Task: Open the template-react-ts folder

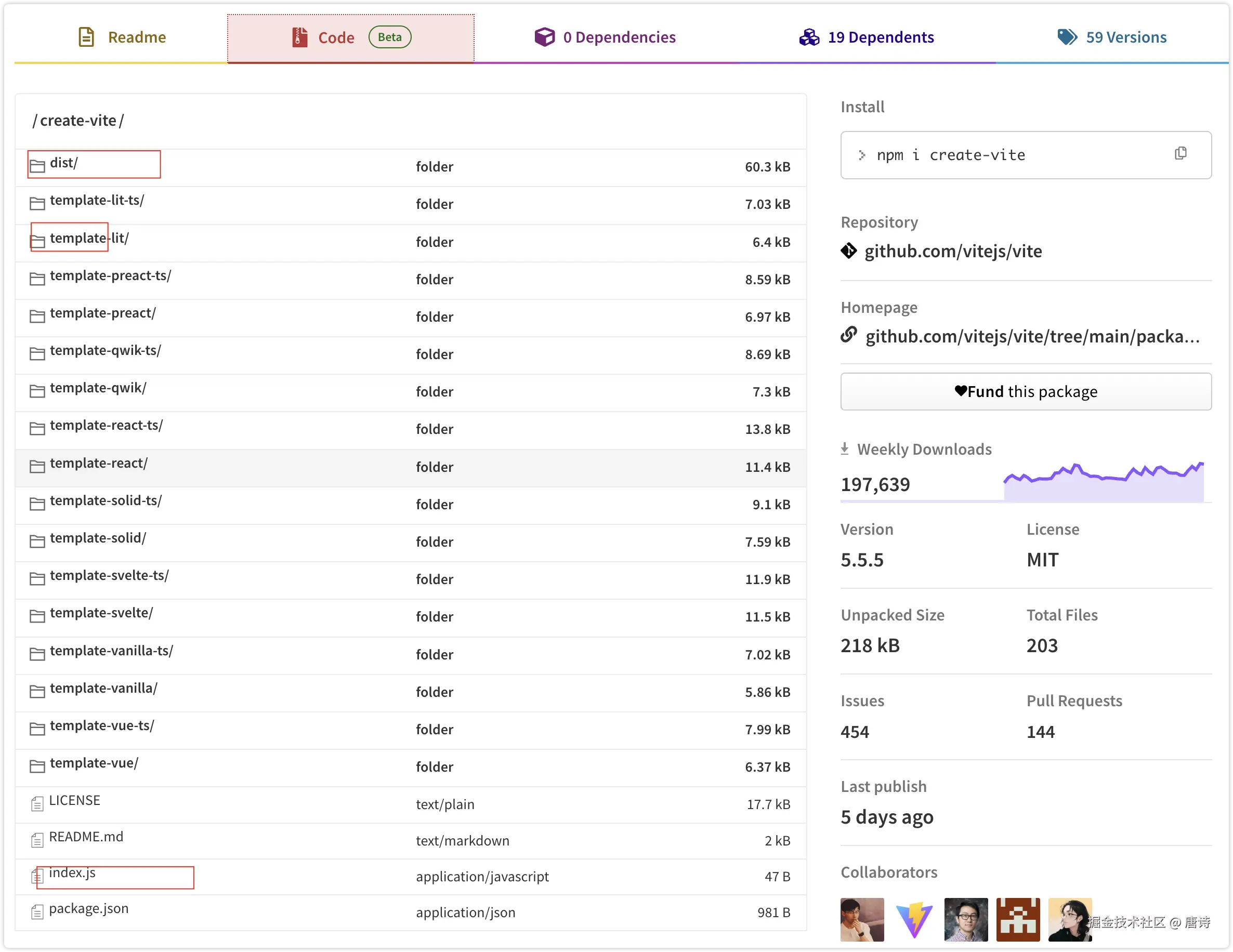Action: [x=106, y=426]
